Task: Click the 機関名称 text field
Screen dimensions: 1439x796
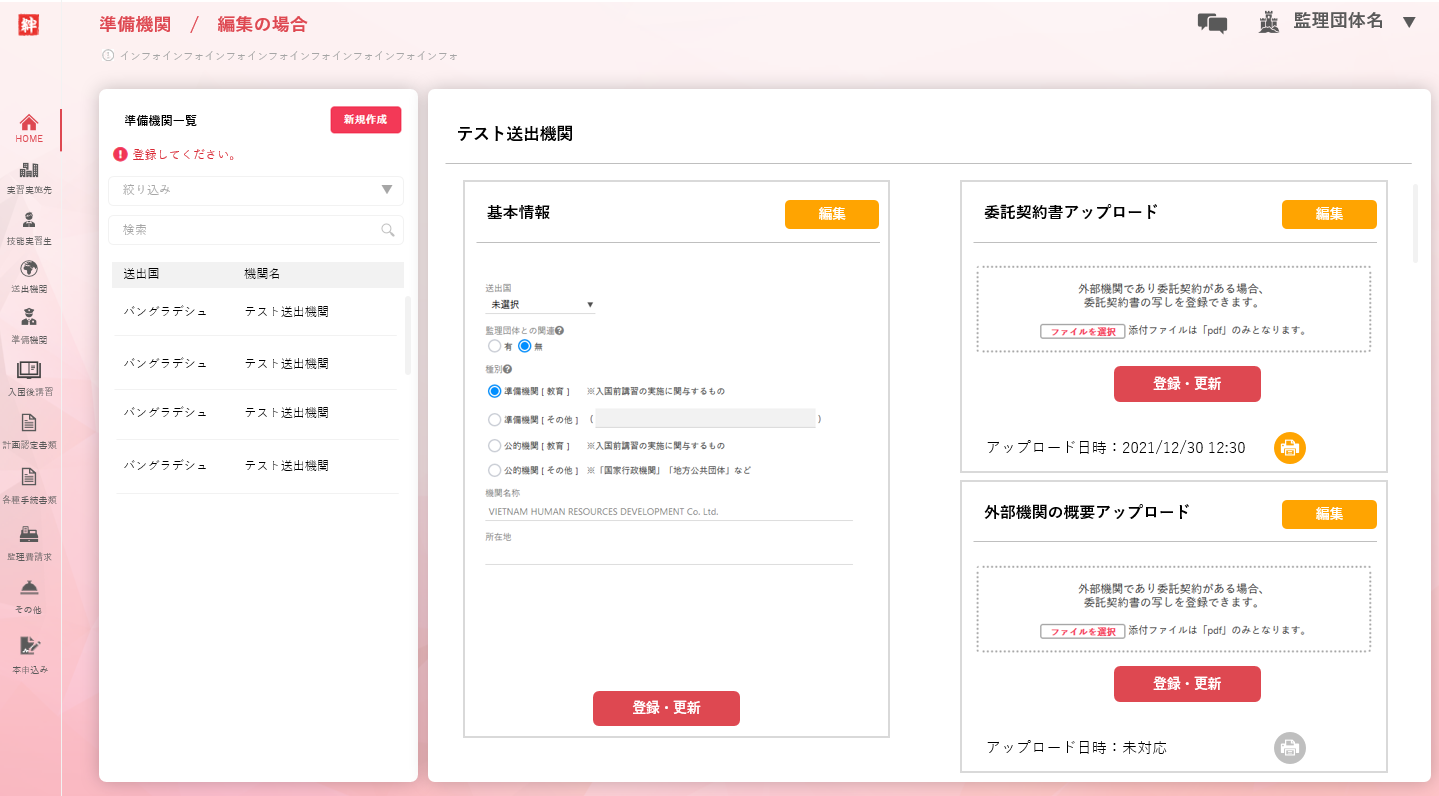Action: point(668,511)
